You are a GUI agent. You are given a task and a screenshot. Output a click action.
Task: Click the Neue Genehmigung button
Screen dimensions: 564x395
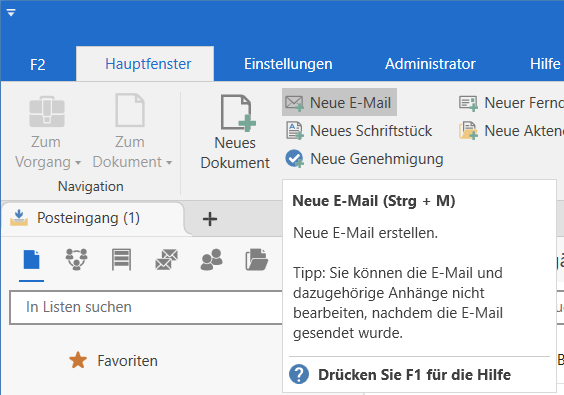tap(364, 159)
